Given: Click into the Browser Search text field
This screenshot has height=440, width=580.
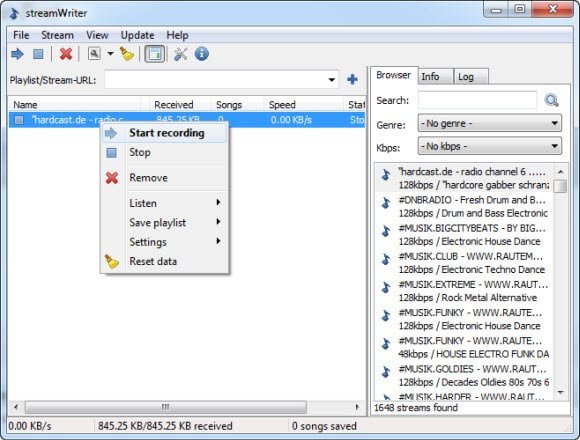Looking at the screenshot, I should click(x=477, y=100).
